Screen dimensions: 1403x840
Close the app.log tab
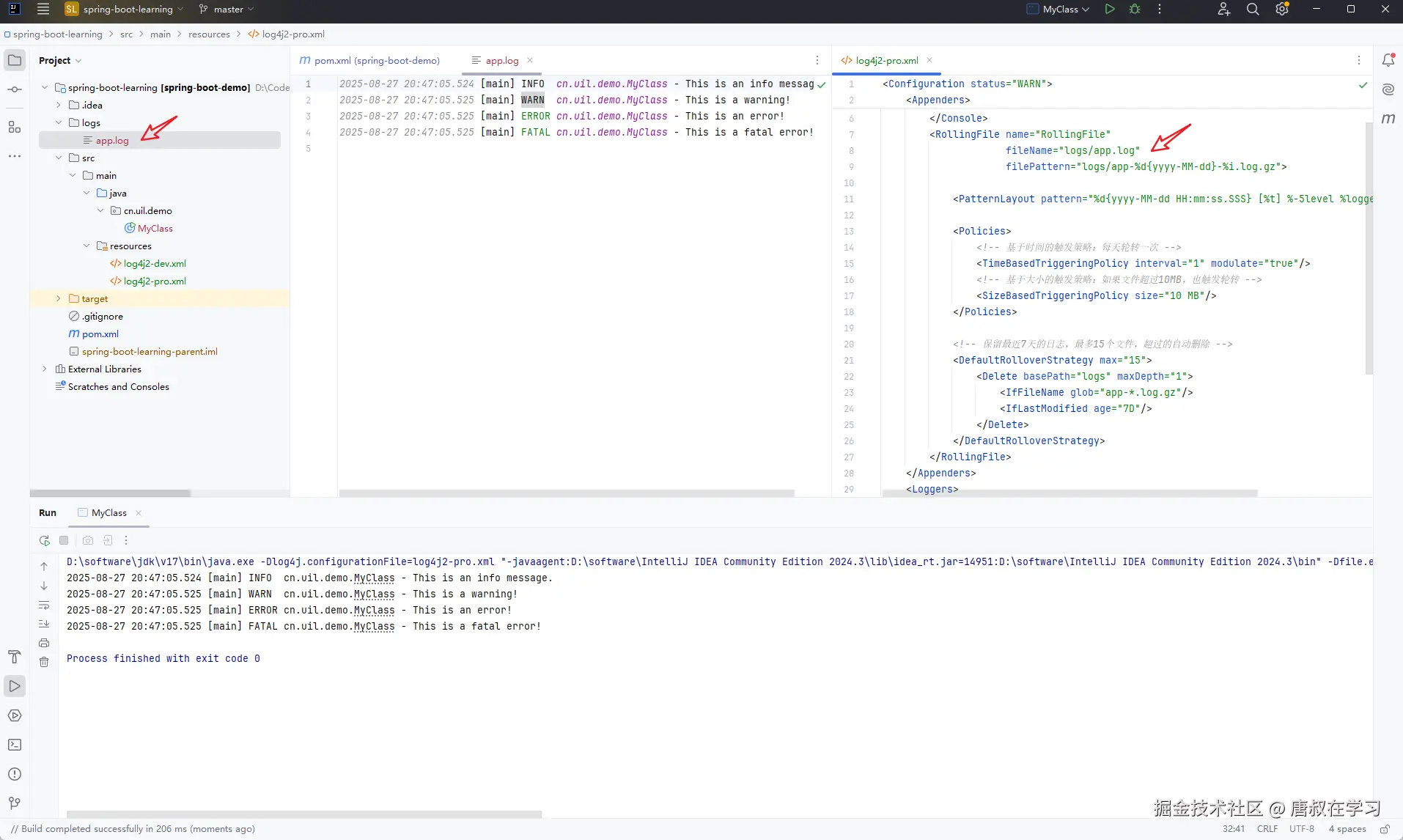pyautogui.click(x=530, y=60)
